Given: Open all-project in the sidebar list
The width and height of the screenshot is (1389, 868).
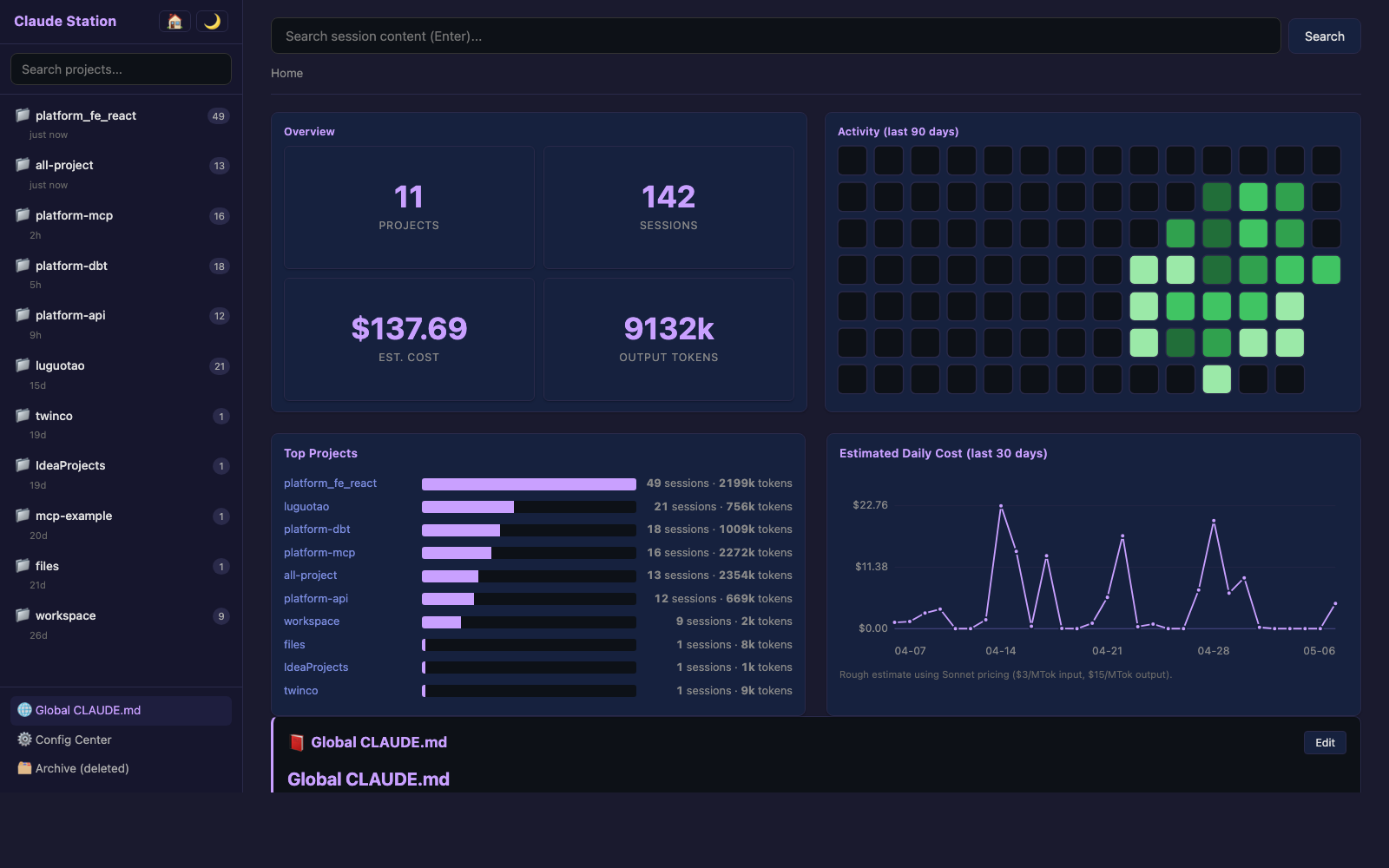Looking at the screenshot, I should click(121, 174).
